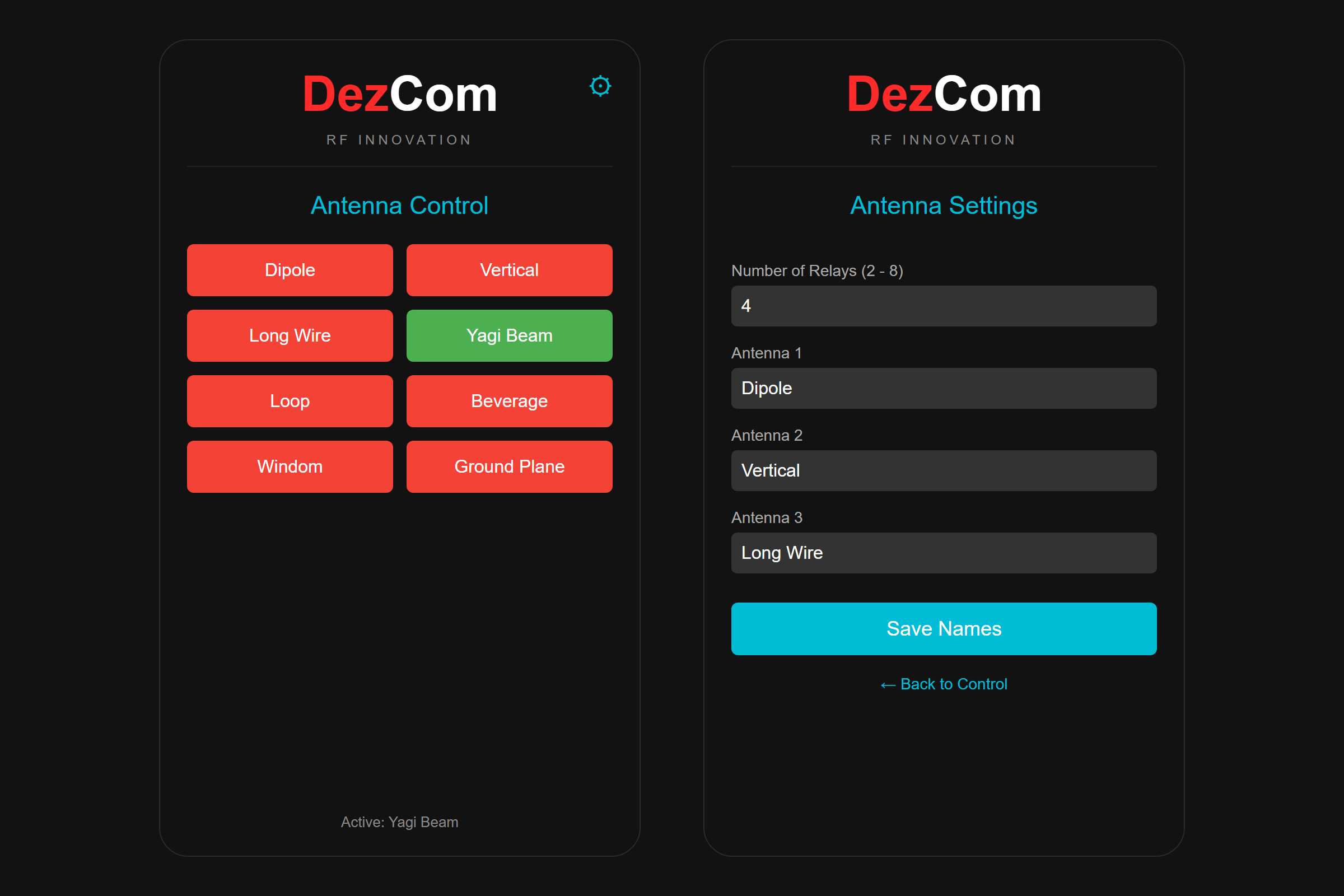1344x896 pixels.
Task: Edit the Antenna 2 field containing Vertical
Action: [x=944, y=471]
